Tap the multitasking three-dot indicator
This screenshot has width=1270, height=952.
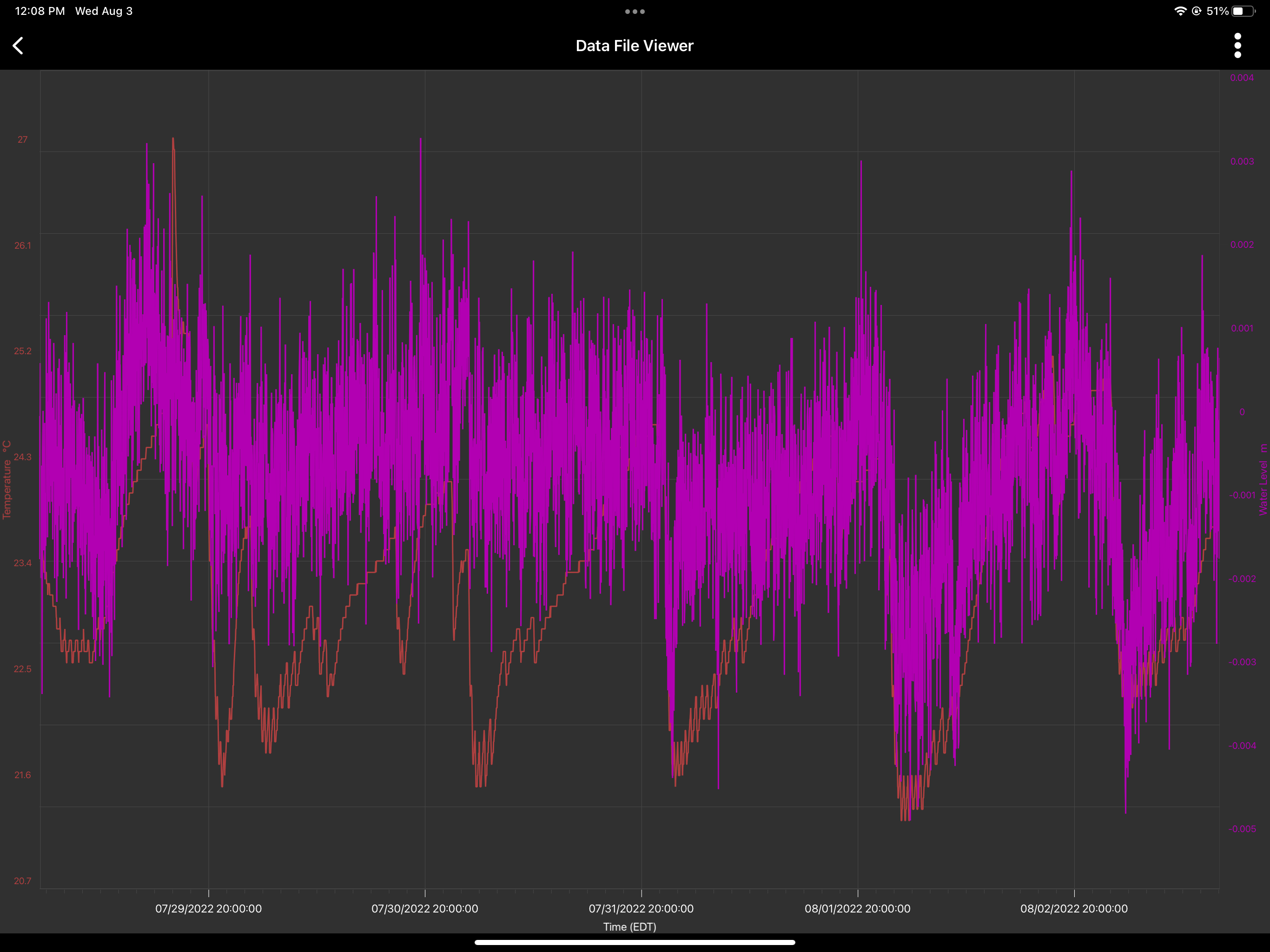[x=635, y=12]
